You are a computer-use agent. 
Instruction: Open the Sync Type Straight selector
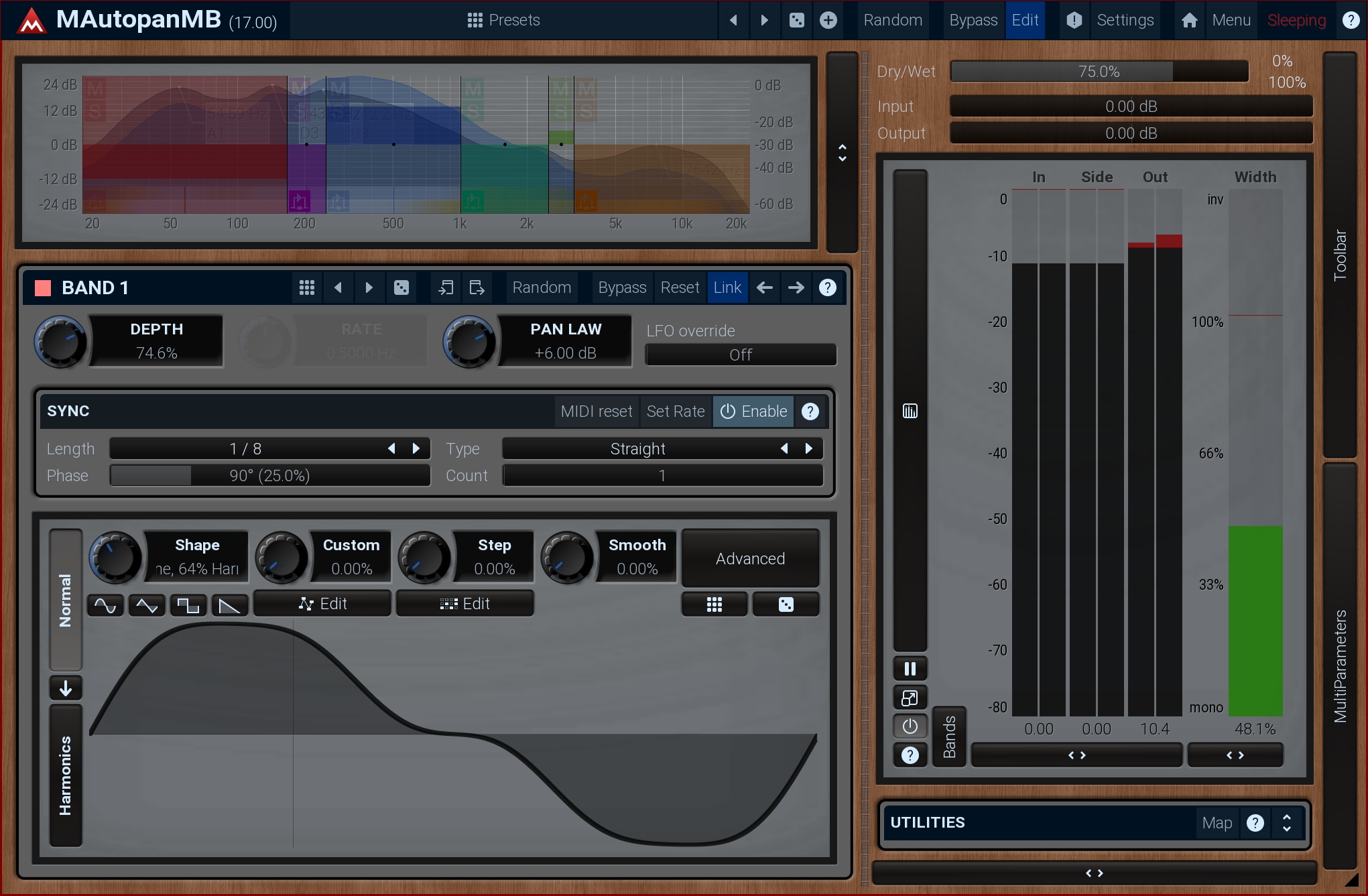637,448
